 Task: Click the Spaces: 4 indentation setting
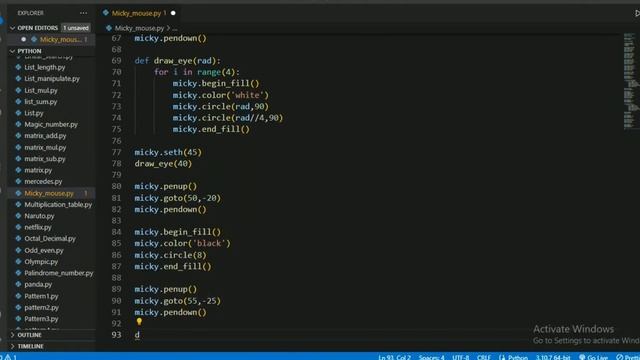coord(431,357)
